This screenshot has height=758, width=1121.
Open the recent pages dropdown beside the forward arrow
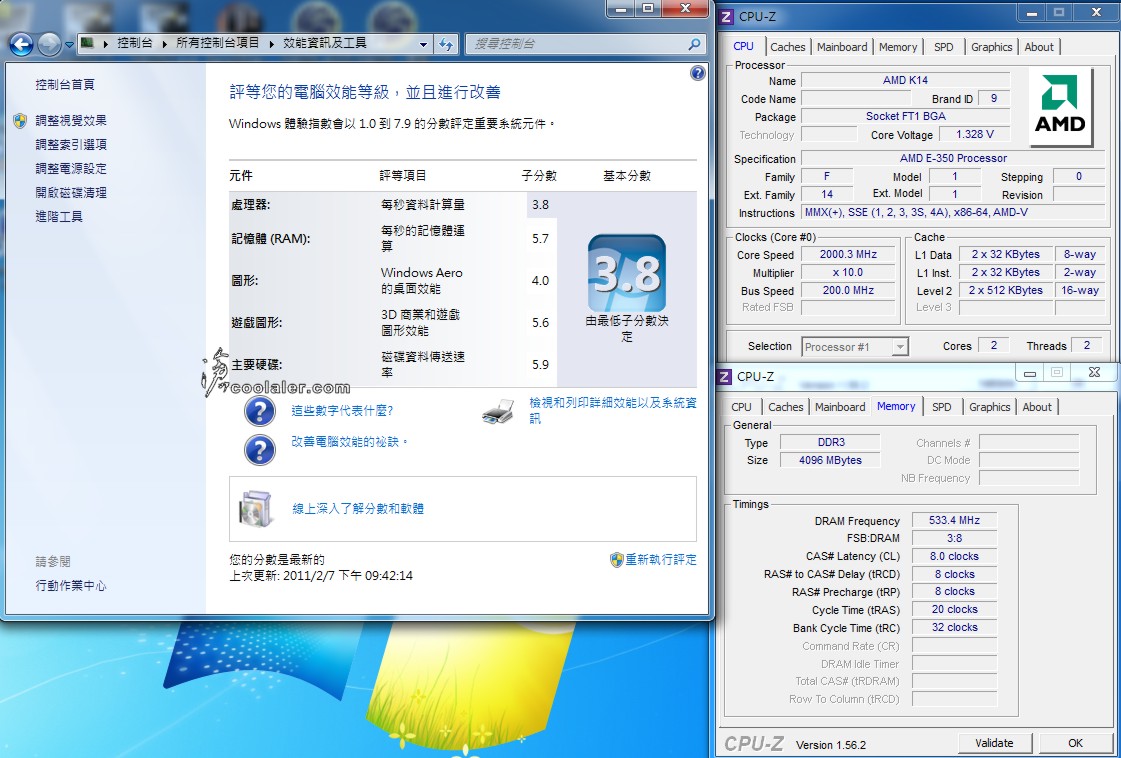69,44
